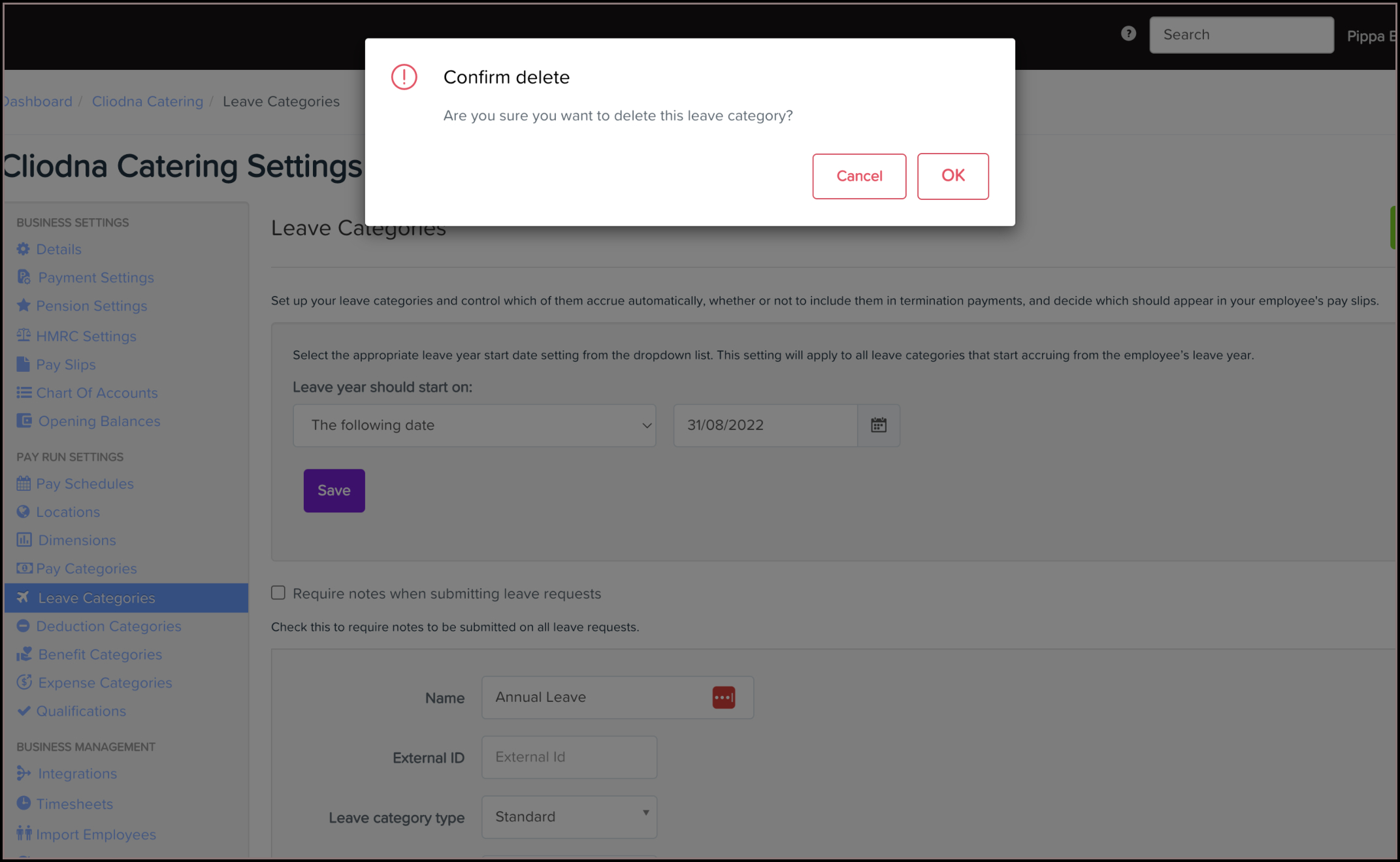Click the warning icon in Confirm delete dialog

404,77
